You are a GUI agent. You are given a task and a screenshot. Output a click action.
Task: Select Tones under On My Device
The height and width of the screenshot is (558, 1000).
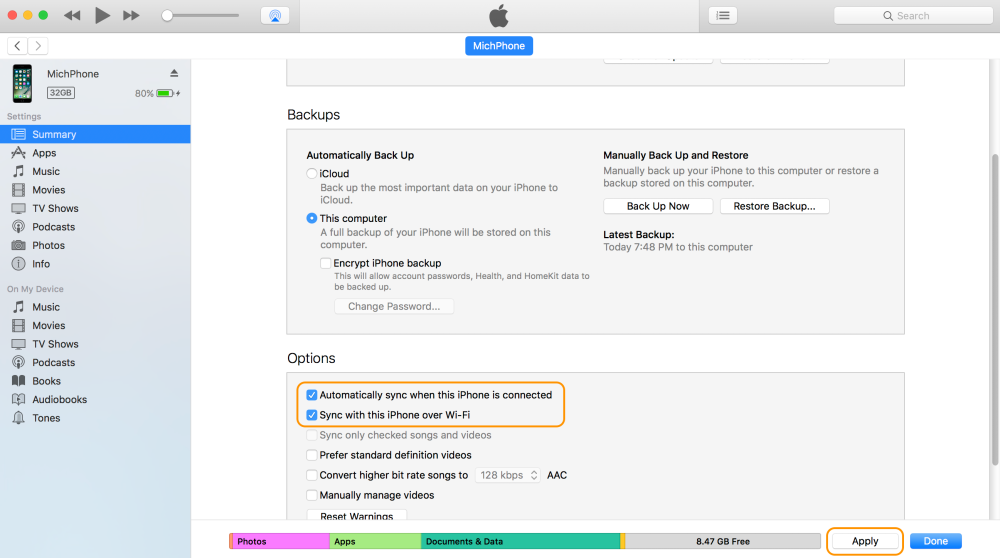(46, 418)
